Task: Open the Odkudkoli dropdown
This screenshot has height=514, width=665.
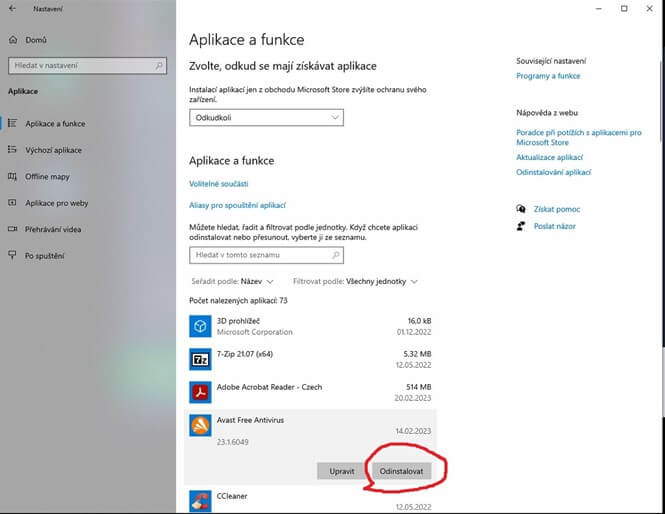Action: (x=266, y=117)
